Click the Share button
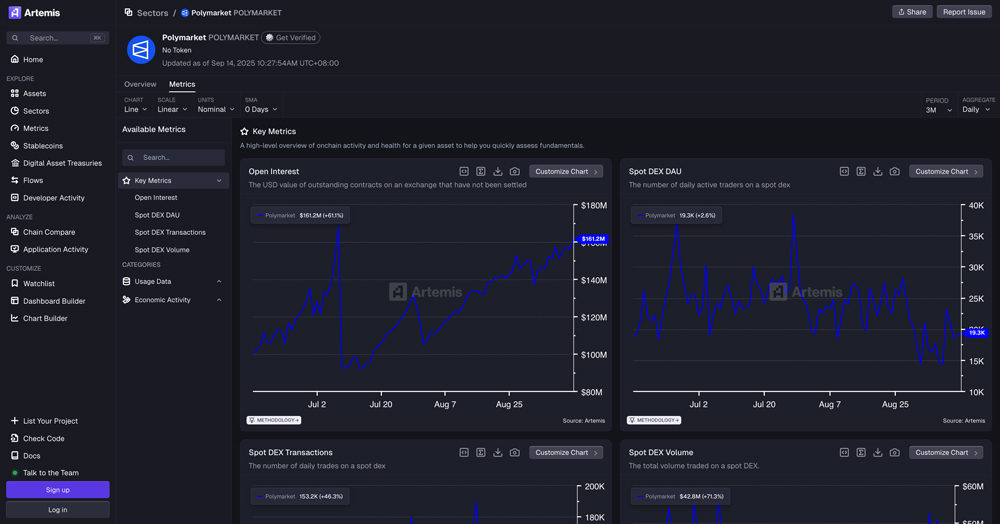The height and width of the screenshot is (524, 1000). (x=912, y=12)
